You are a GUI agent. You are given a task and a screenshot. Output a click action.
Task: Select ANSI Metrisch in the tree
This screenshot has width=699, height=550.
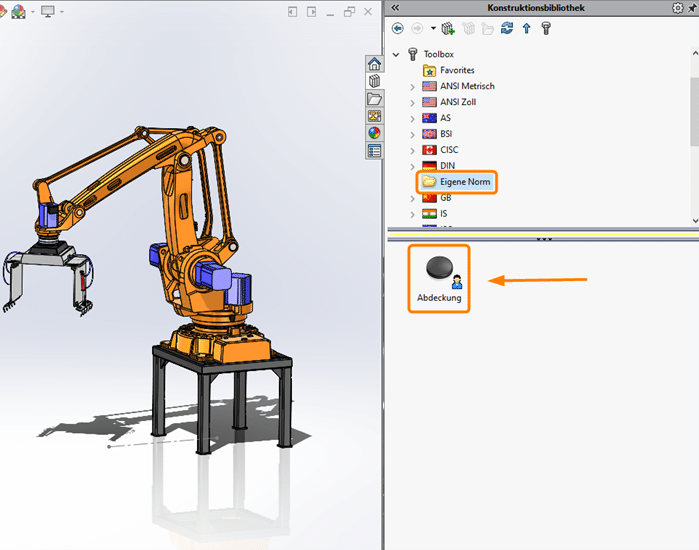click(467, 86)
